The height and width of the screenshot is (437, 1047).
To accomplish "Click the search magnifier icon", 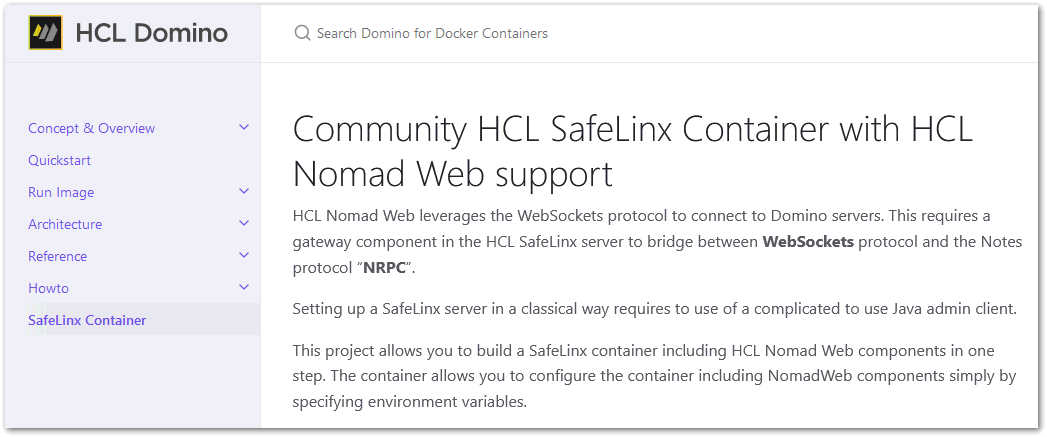I will [x=302, y=33].
